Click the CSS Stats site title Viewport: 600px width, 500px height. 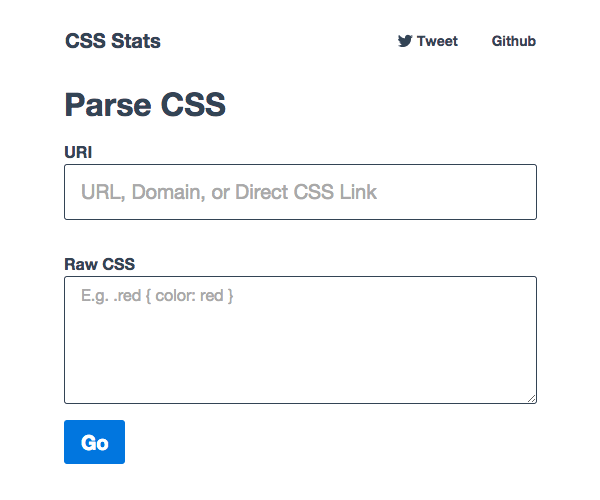(x=113, y=41)
